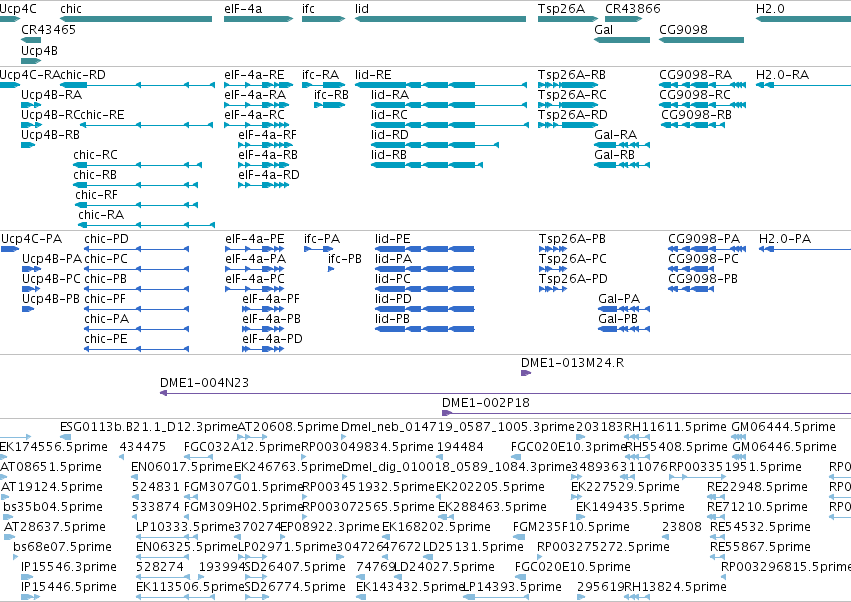Click the CG9098-RA transcript label
Image resolution: width=851 pixels, height=602 pixels.
(696, 74)
